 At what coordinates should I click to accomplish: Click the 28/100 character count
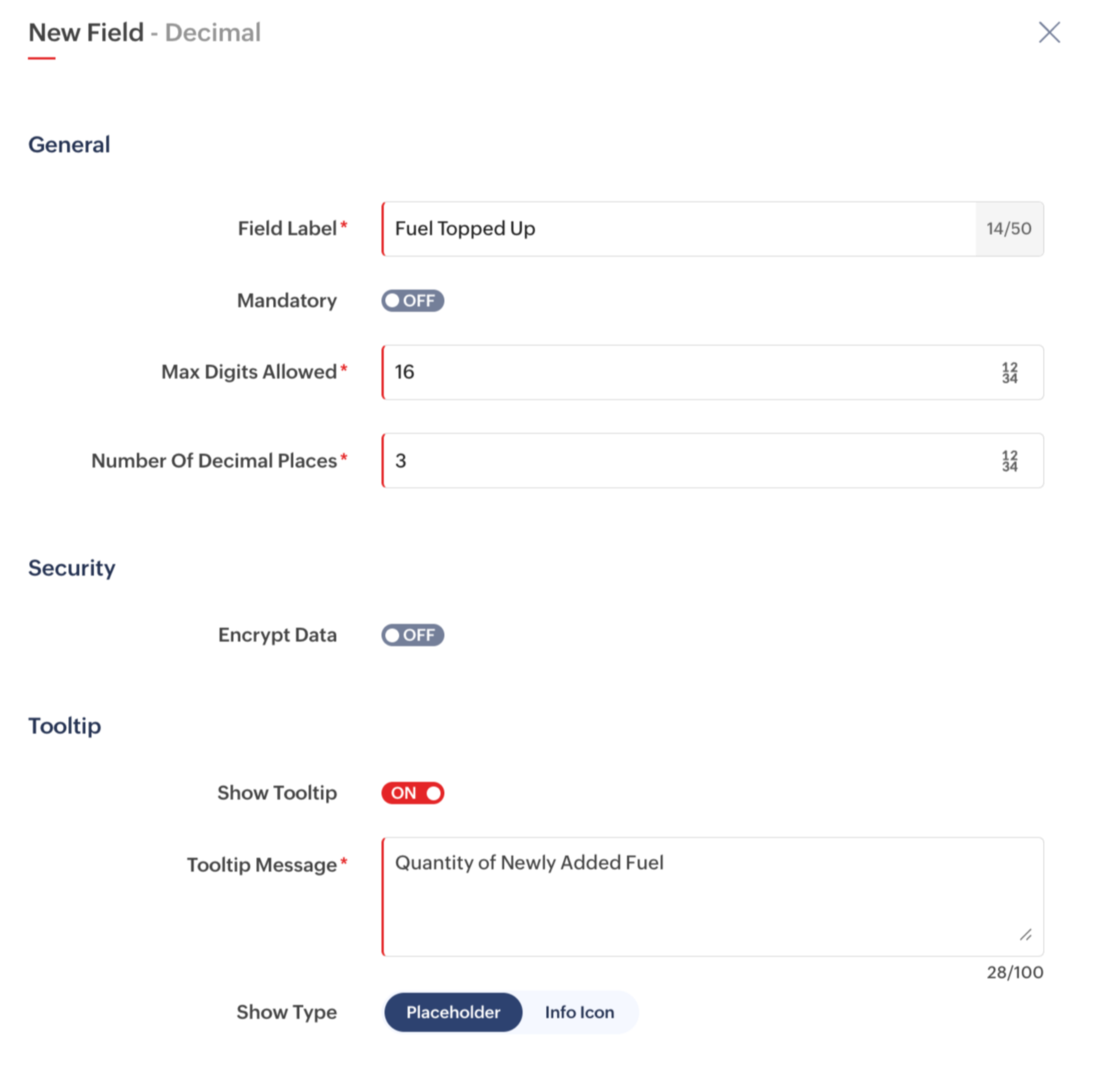pyautogui.click(x=1015, y=972)
